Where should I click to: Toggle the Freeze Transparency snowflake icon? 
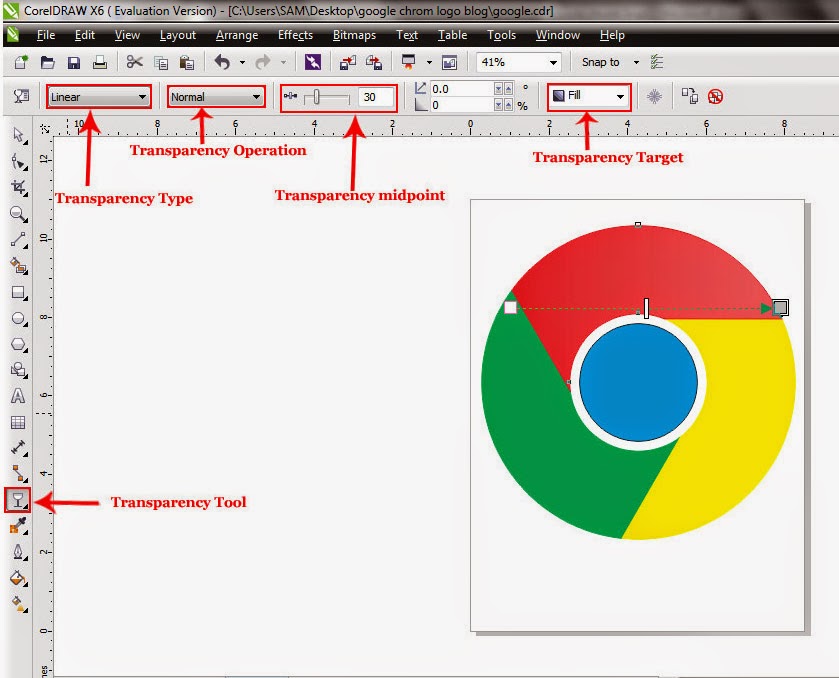coord(654,96)
